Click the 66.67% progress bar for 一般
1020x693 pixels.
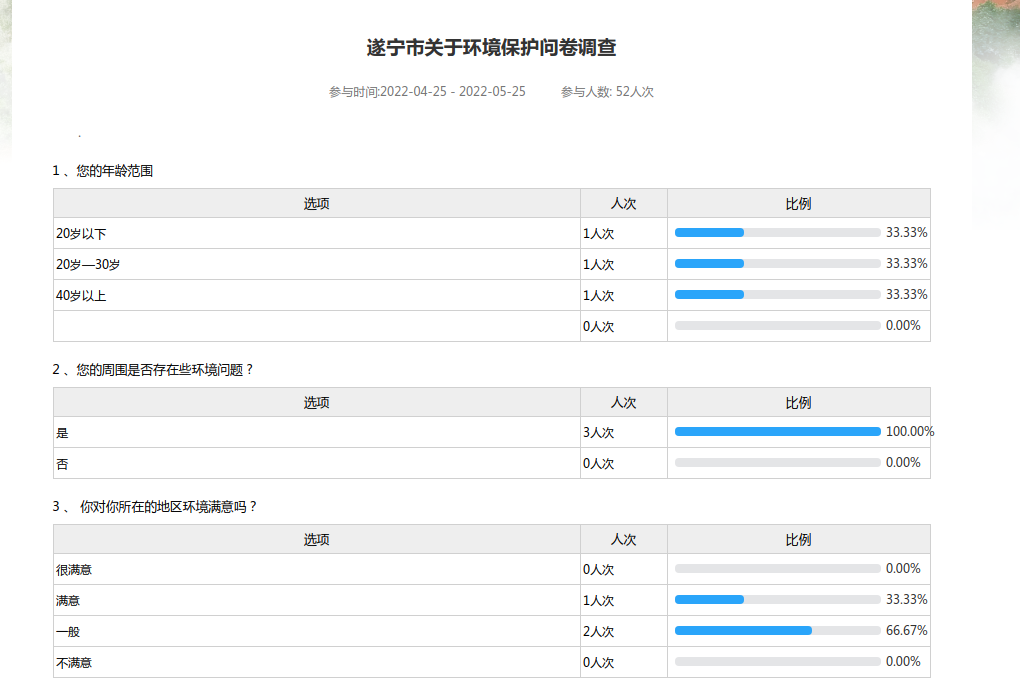[x=777, y=631]
